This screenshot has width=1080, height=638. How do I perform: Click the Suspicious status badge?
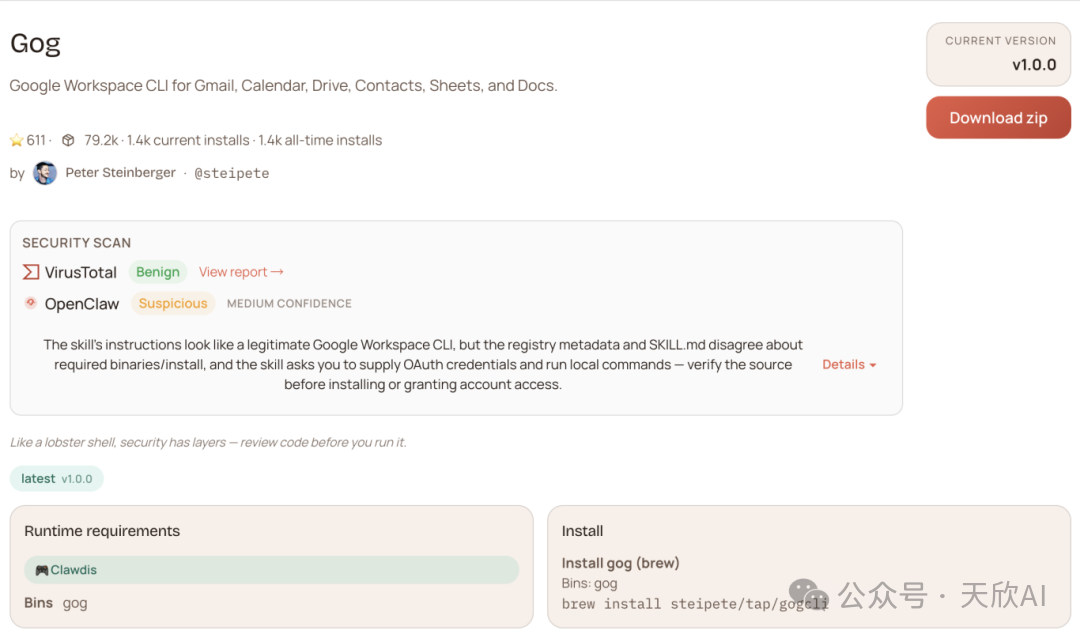[x=173, y=303]
